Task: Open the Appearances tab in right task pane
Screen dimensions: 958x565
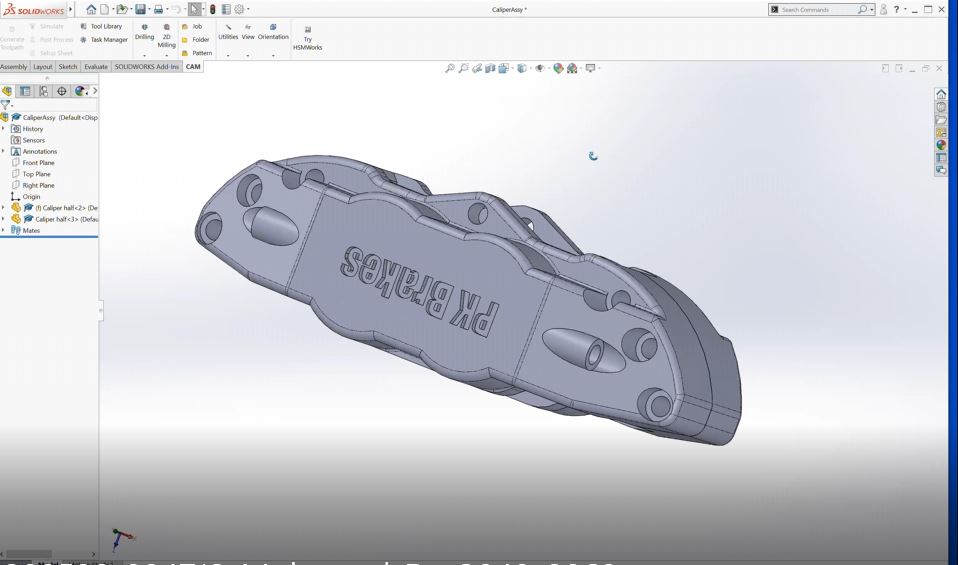Action: [941, 145]
